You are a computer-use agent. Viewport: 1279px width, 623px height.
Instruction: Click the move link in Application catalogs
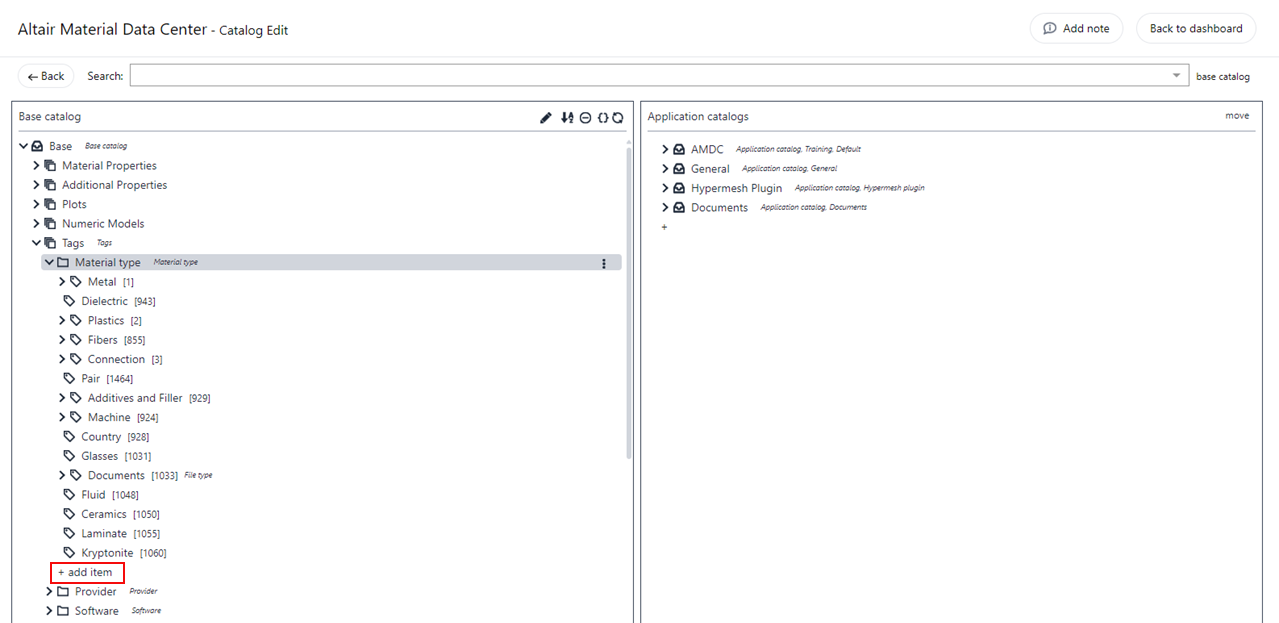tap(1237, 116)
